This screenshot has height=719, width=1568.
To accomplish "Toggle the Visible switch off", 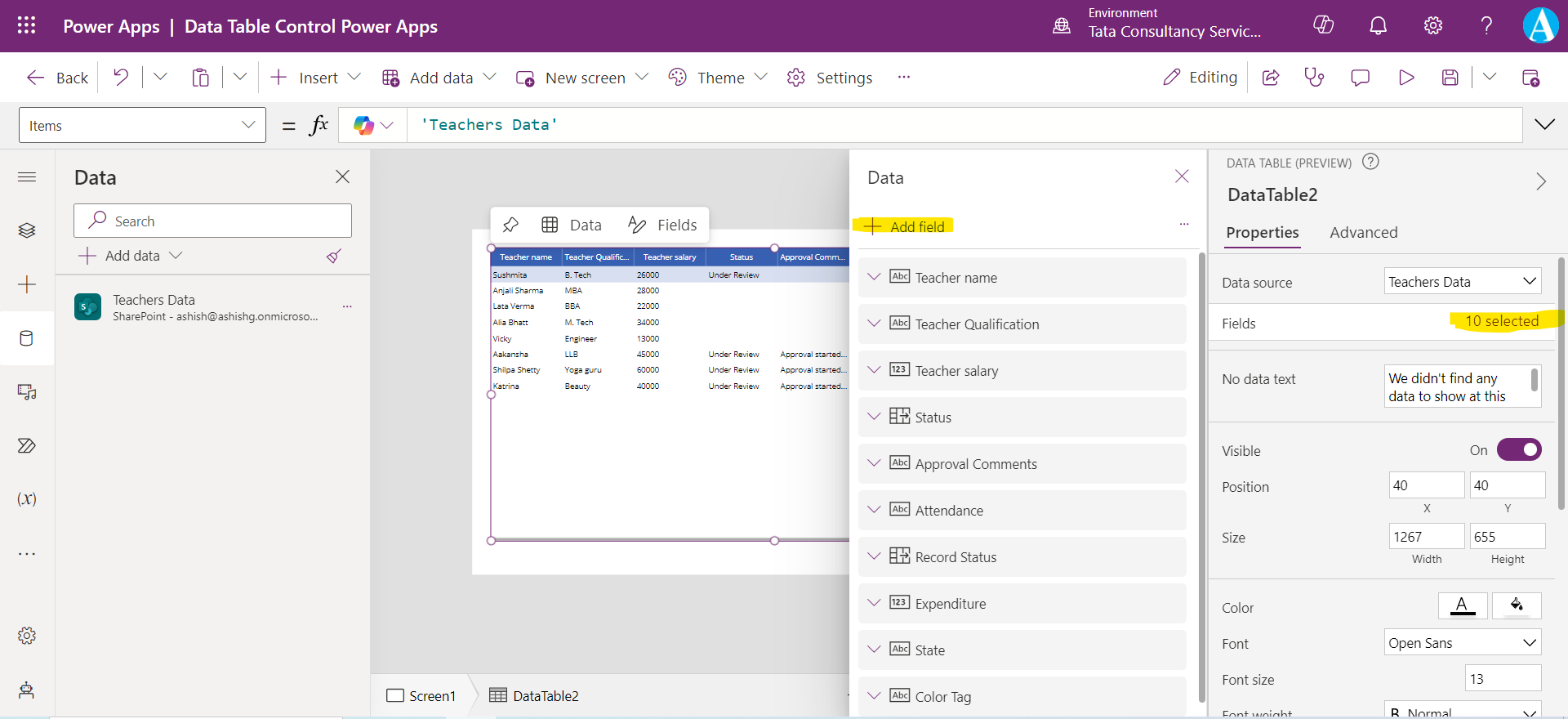I will pyautogui.click(x=1519, y=450).
